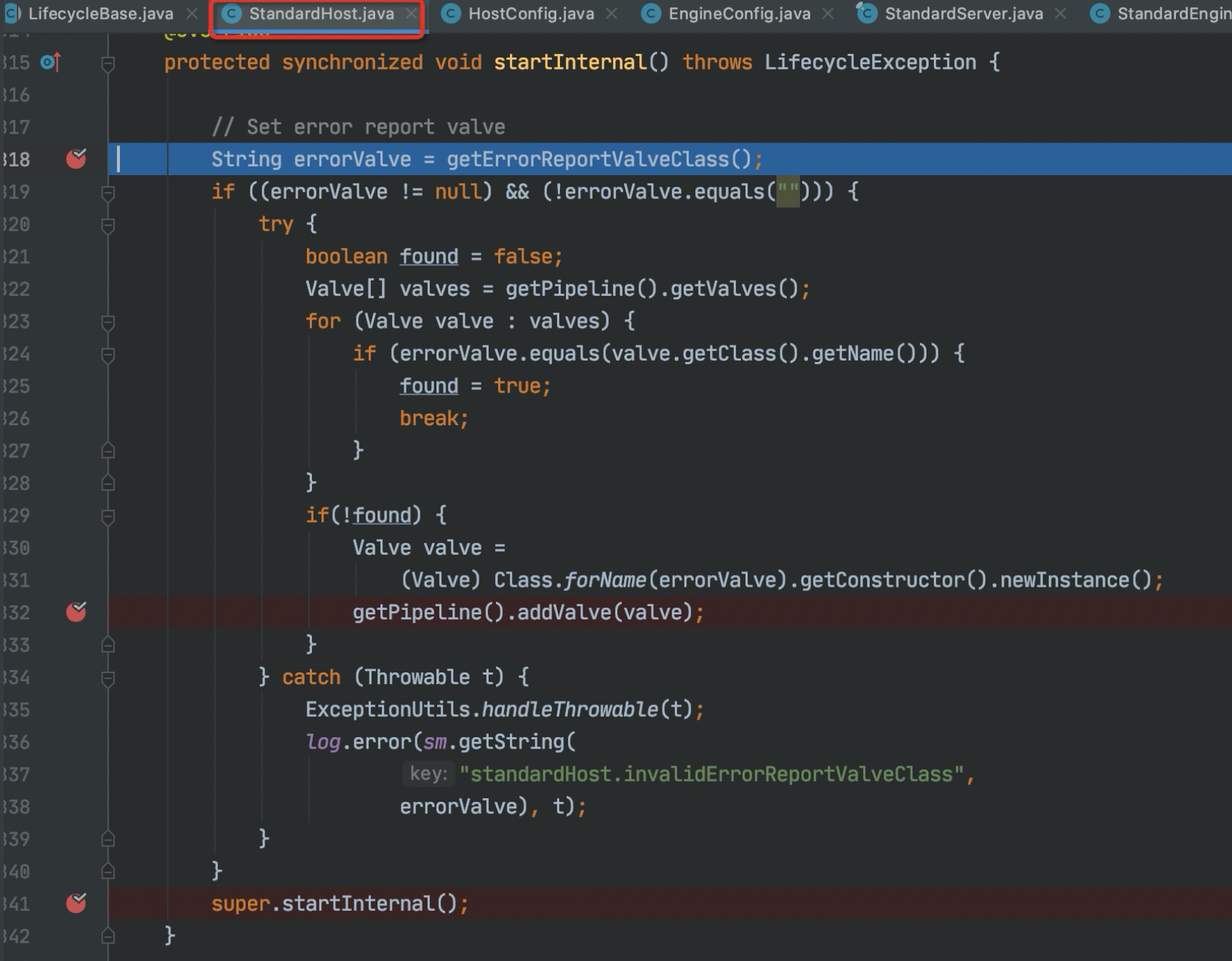Click the class icon on HostConfig.java tab
This screenshot has height=961, width=1232.
click(451, 14)
